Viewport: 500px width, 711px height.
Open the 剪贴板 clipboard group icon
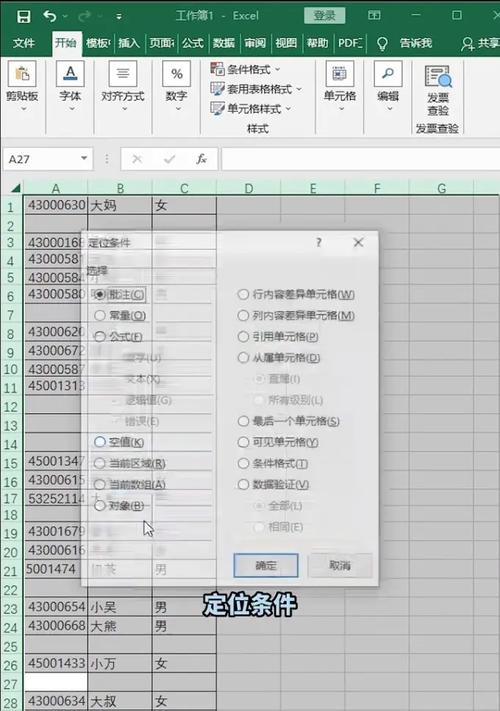(x=22, y=73)
